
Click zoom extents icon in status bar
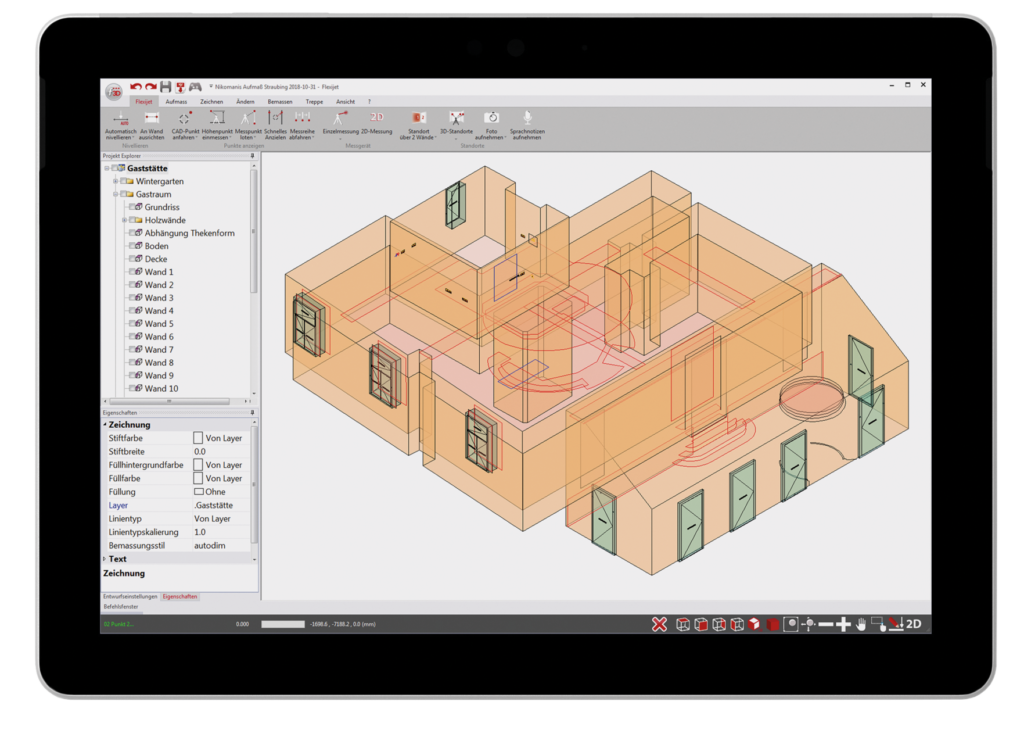[791, 625]
